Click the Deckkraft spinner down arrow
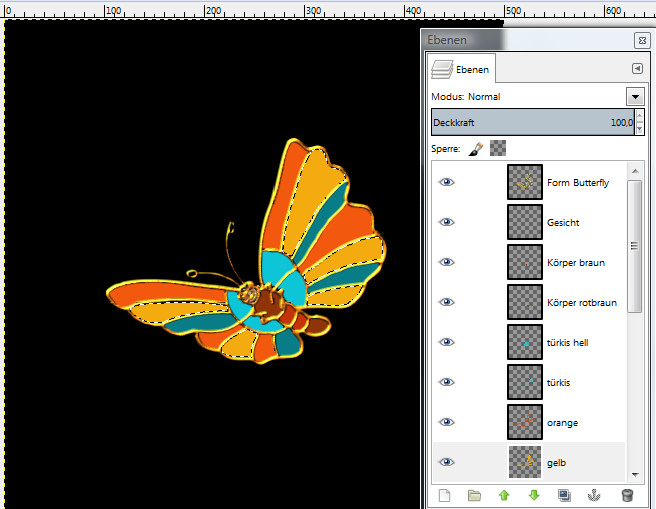 click(637, 127)
